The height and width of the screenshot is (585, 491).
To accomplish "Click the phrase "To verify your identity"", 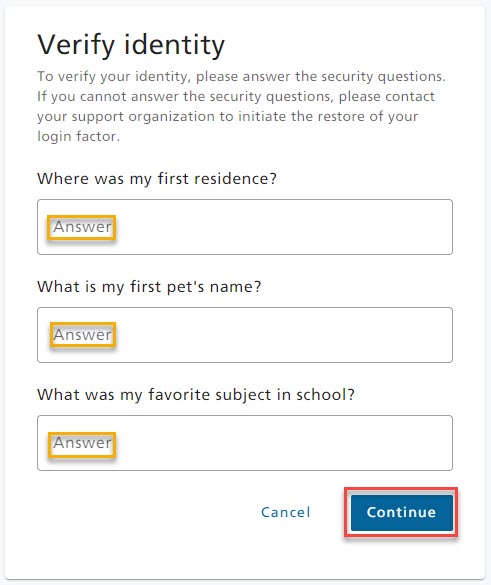I will [111, 76].
